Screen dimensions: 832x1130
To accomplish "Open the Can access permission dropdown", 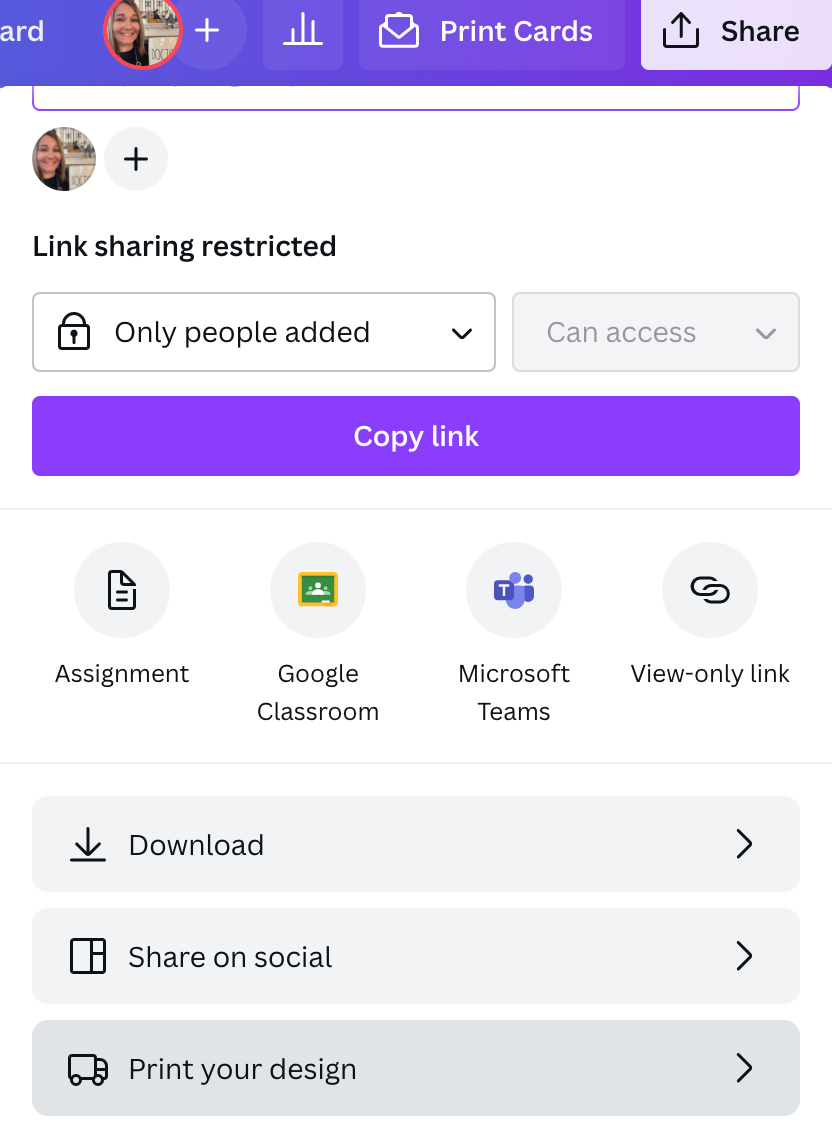I will click(655, 332).
